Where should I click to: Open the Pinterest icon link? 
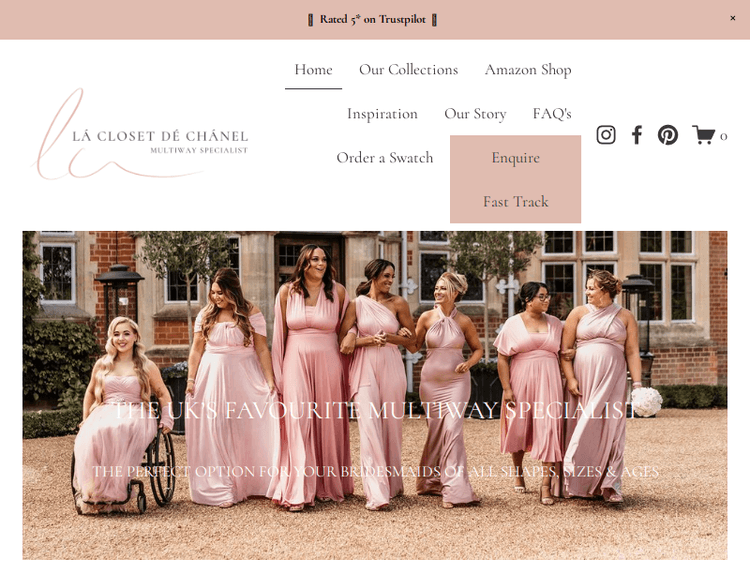pyautogui.click(x=667, y=135)
